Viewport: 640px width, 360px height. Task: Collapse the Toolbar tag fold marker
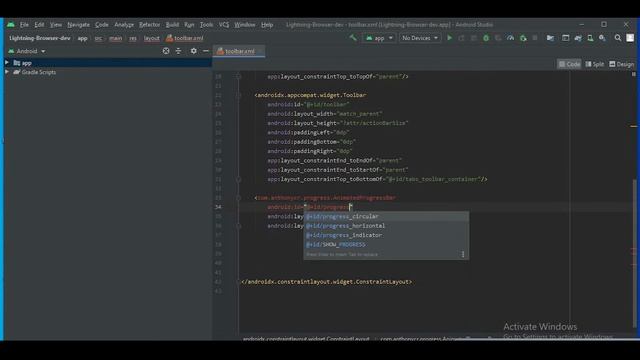(x=239, y=95)
